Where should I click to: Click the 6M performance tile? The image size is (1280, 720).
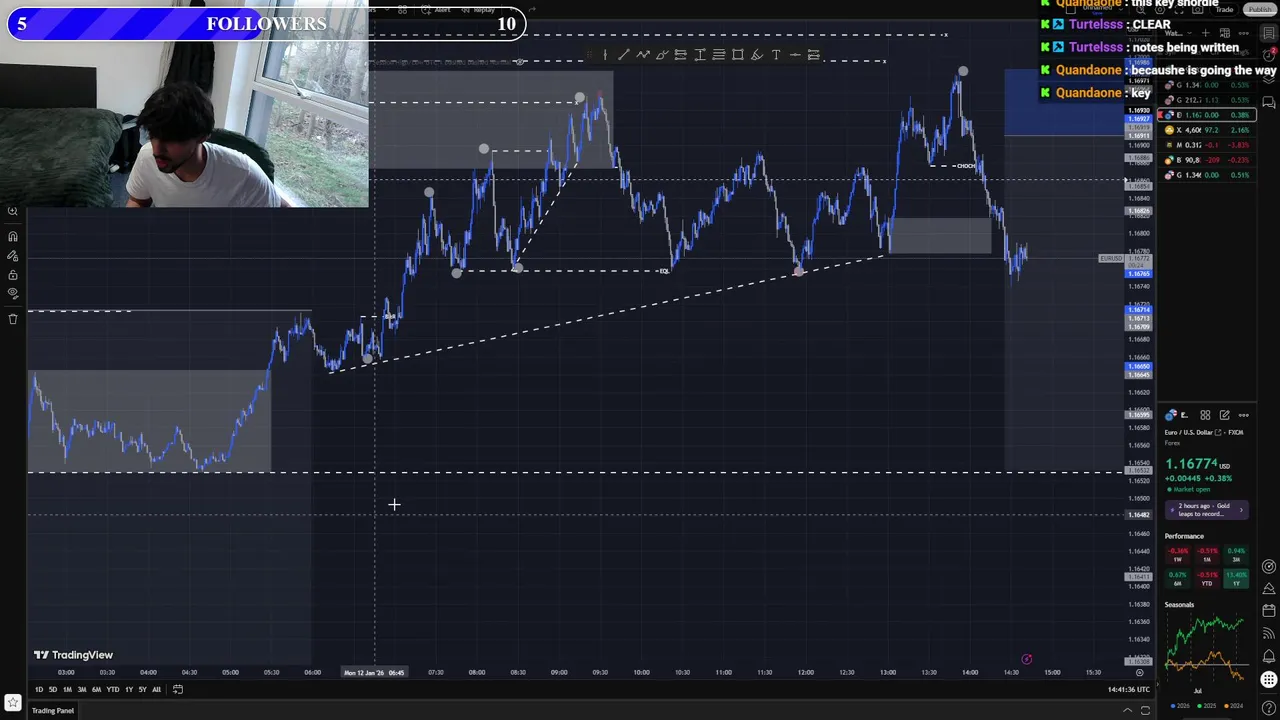point(1179,579)
